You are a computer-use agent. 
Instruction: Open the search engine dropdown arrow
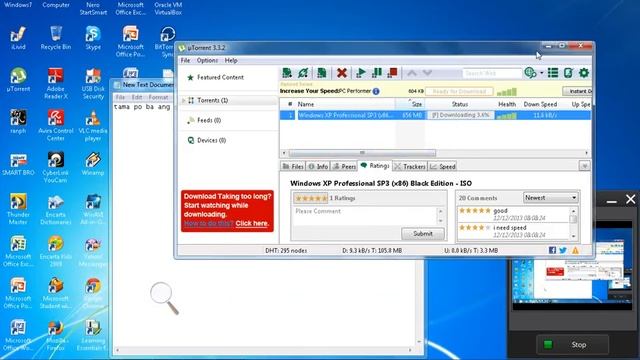tap(542, 73)
